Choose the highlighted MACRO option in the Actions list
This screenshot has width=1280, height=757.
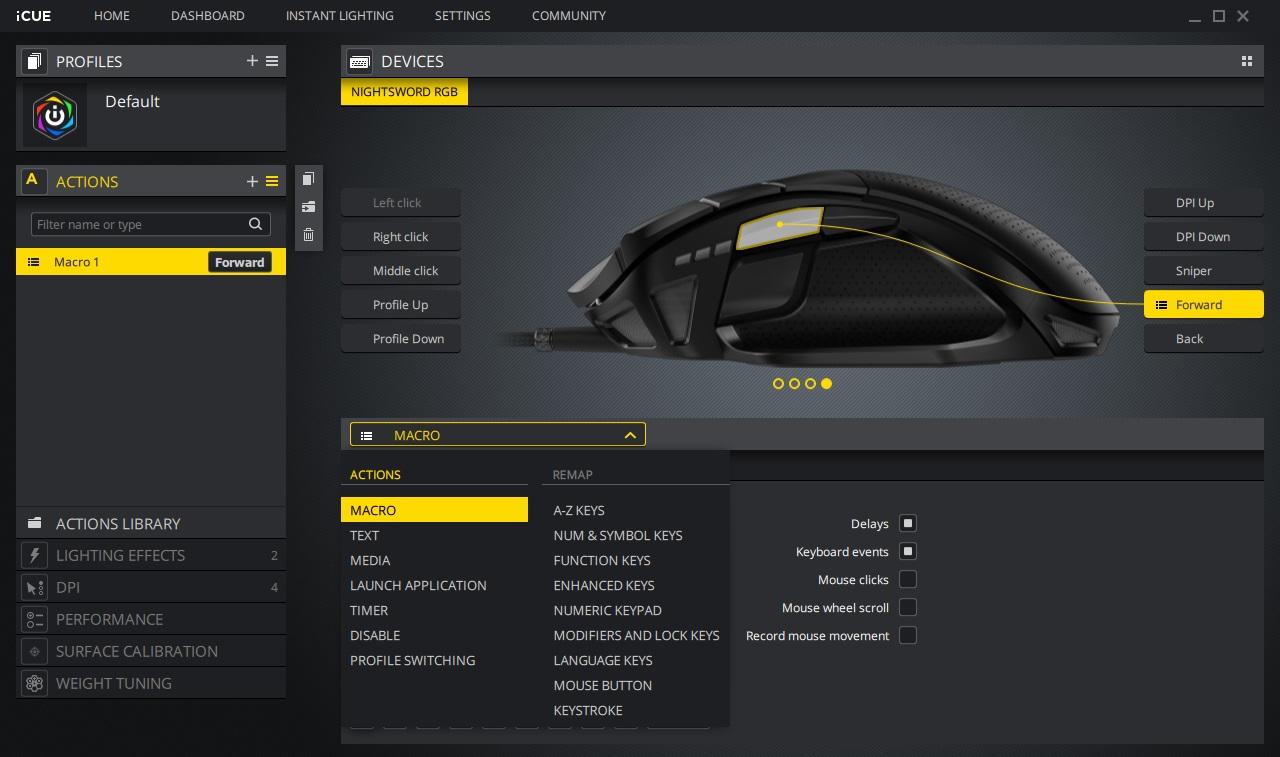[434, 510]
